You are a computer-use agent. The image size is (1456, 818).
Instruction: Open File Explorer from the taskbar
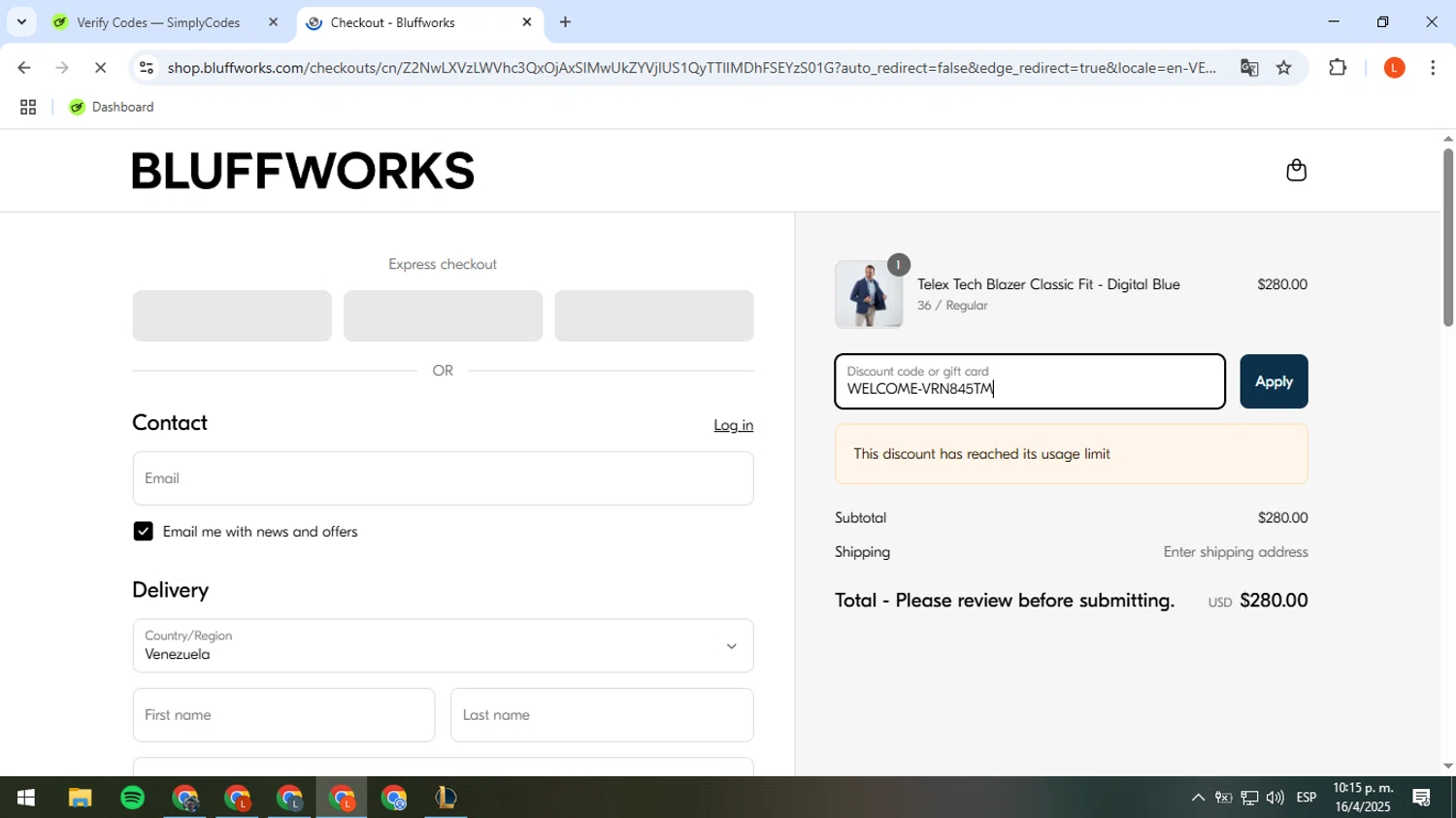pyautogui.click(x=80, y=798)
